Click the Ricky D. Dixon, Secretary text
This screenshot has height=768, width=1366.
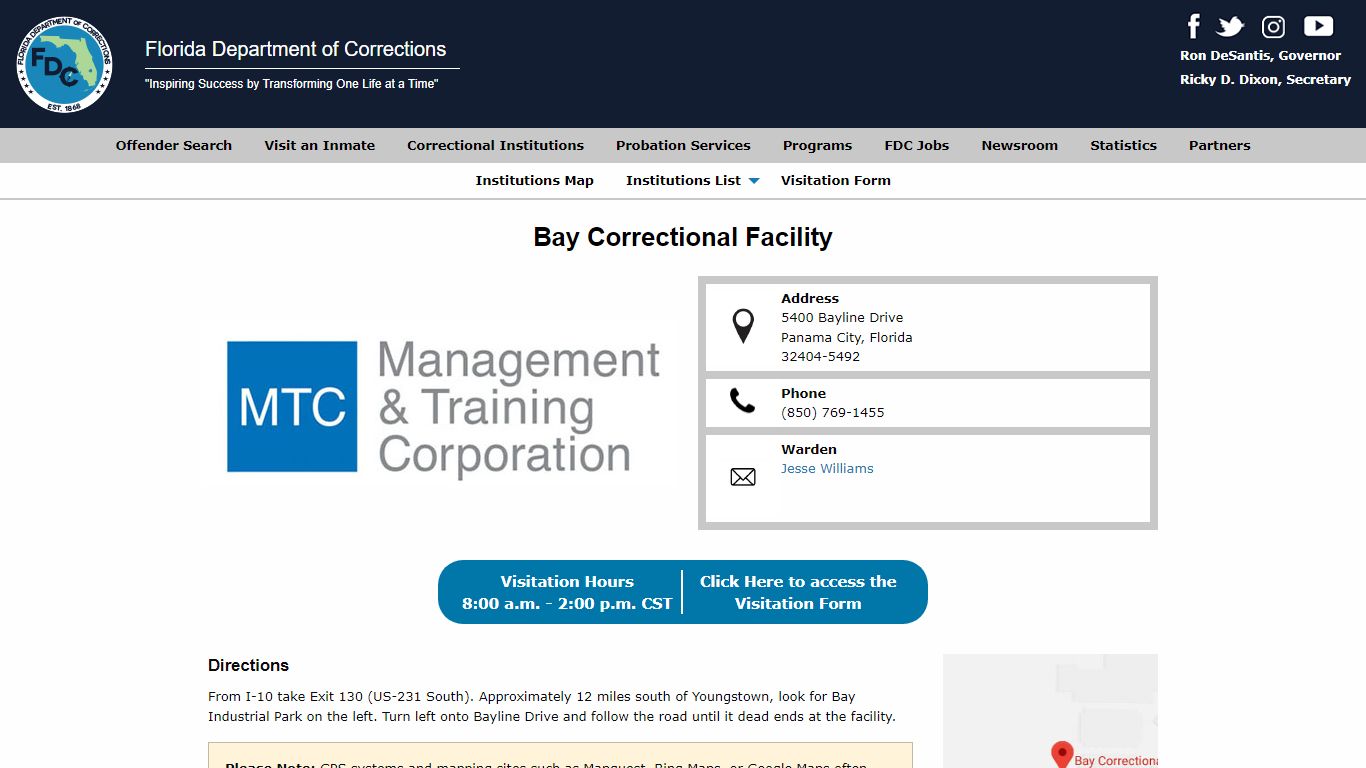[1265, 79]
